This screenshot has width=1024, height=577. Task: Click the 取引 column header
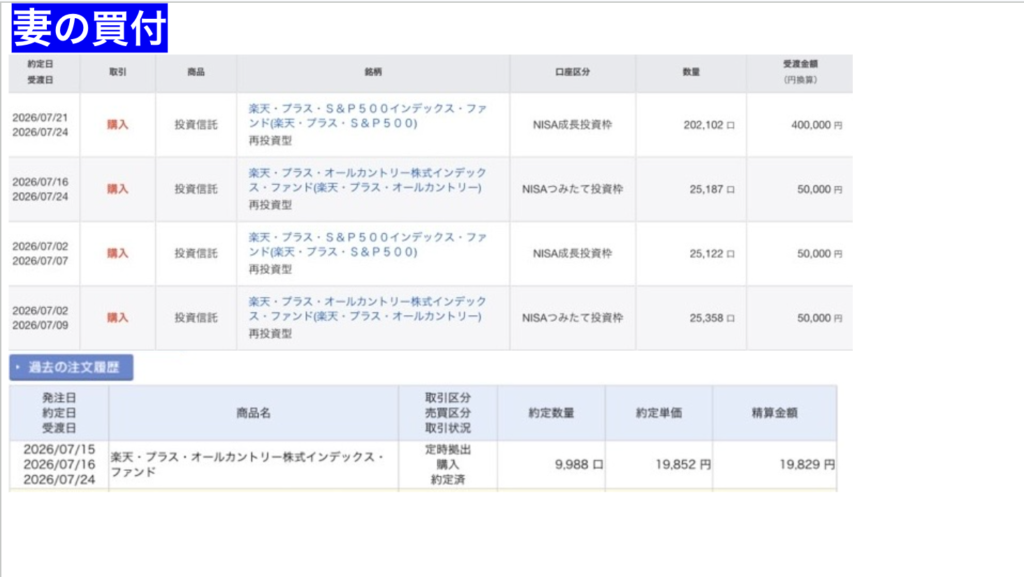pos(118,72)
